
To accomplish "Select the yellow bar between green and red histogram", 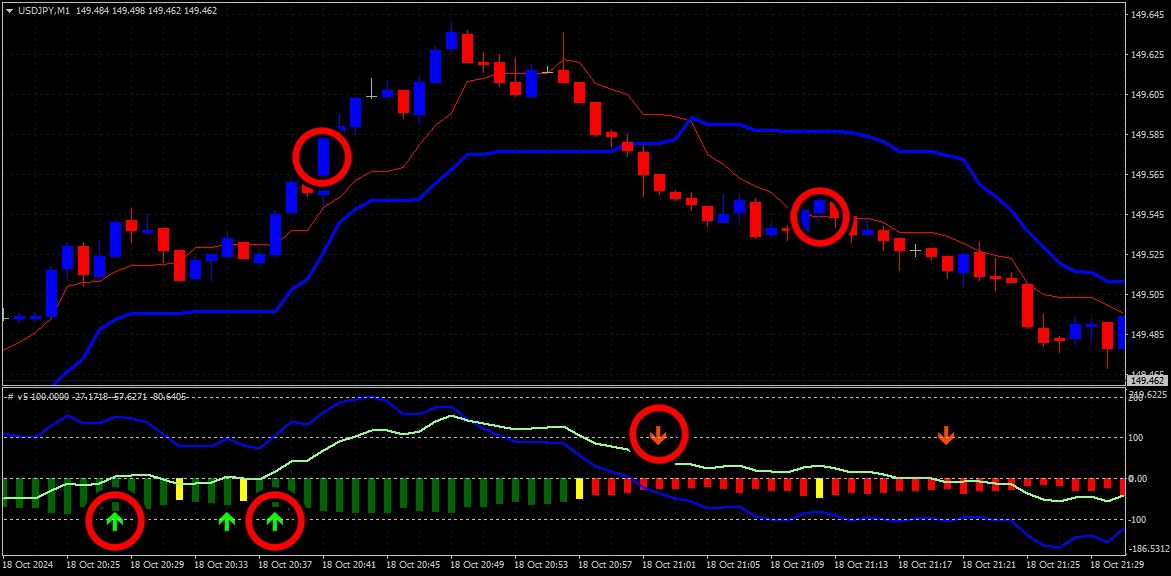I will pyautogui.click(x=580, y=489).
